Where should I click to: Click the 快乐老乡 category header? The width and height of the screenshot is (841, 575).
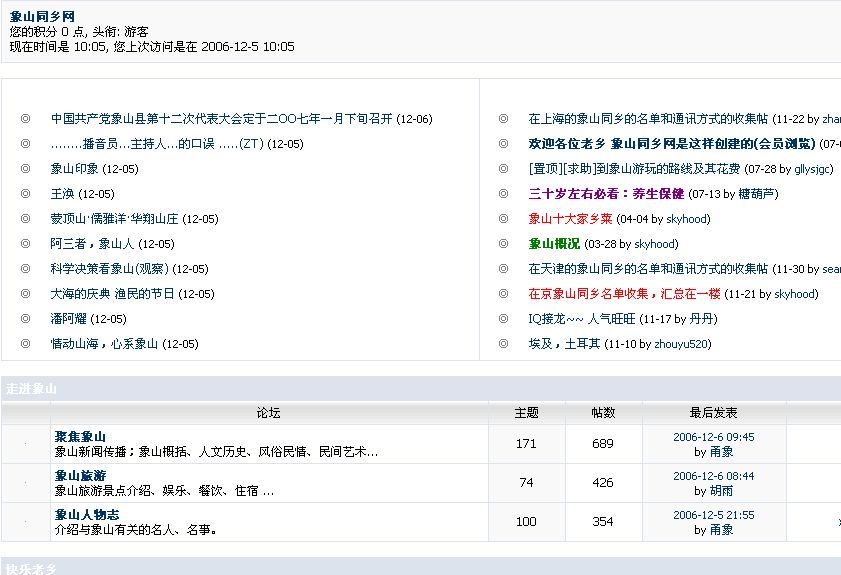pos(31,569)
